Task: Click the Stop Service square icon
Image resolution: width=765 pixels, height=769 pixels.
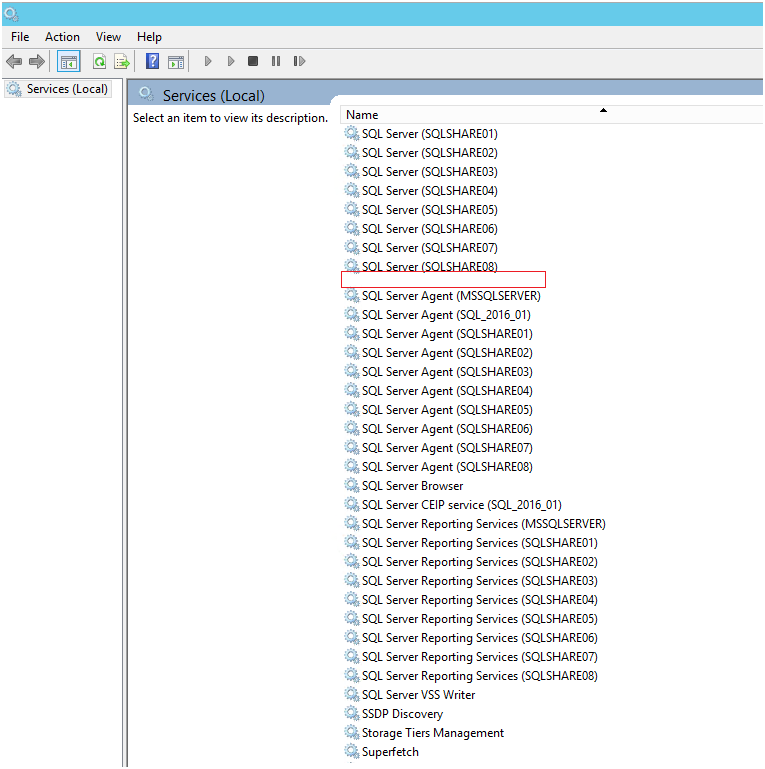Action: point(253,61)
